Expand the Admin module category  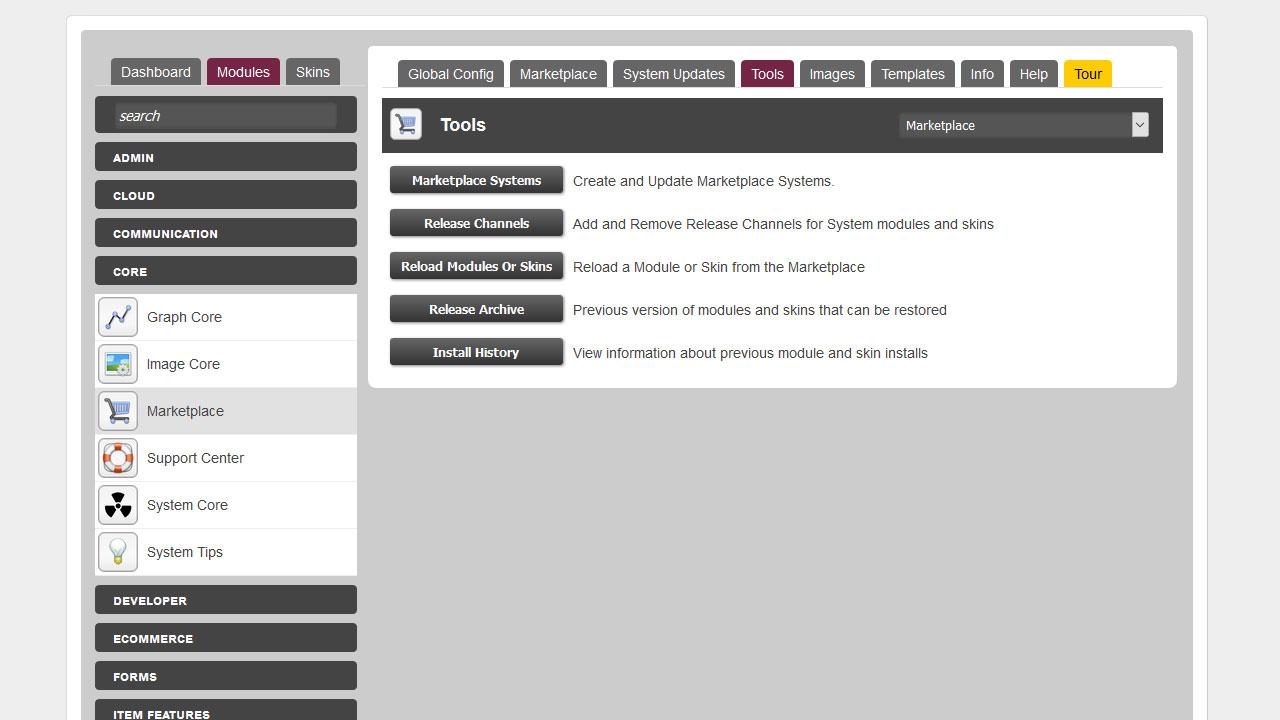click(x=226, y=157)
